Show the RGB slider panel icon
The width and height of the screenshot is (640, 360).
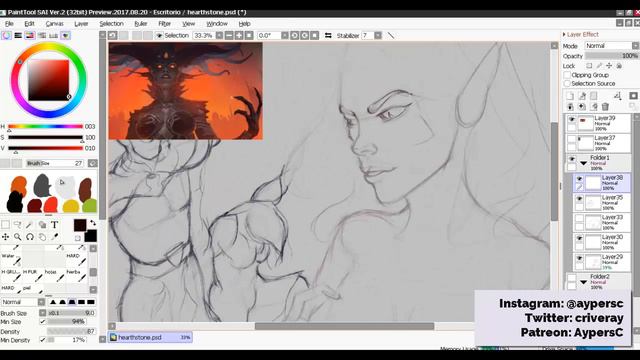(18, 36)
